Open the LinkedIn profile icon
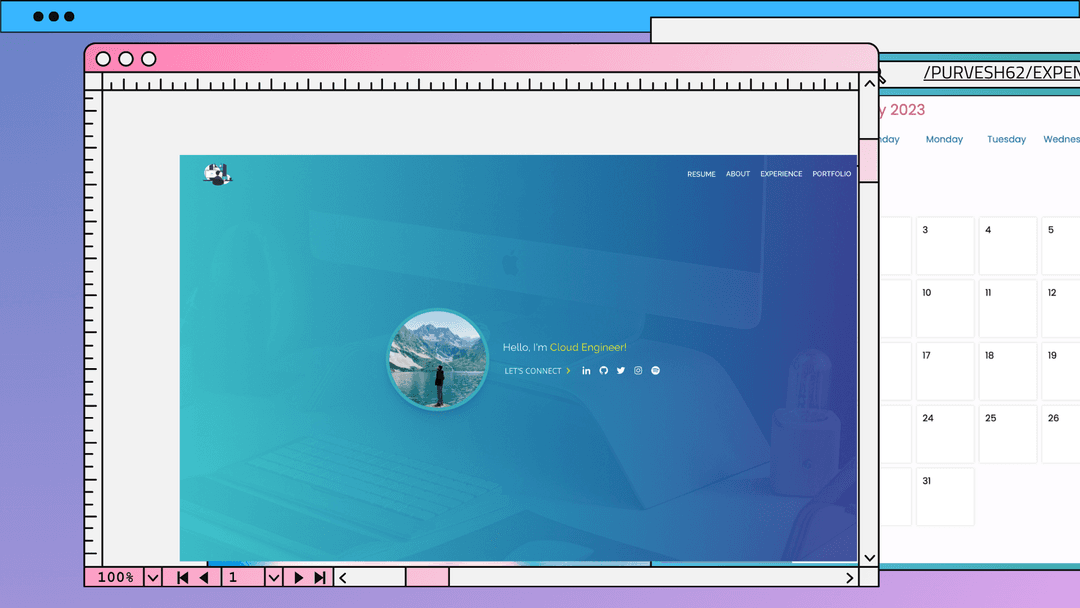Viewport: 1080px width, 608px height. tap(586, 371)
